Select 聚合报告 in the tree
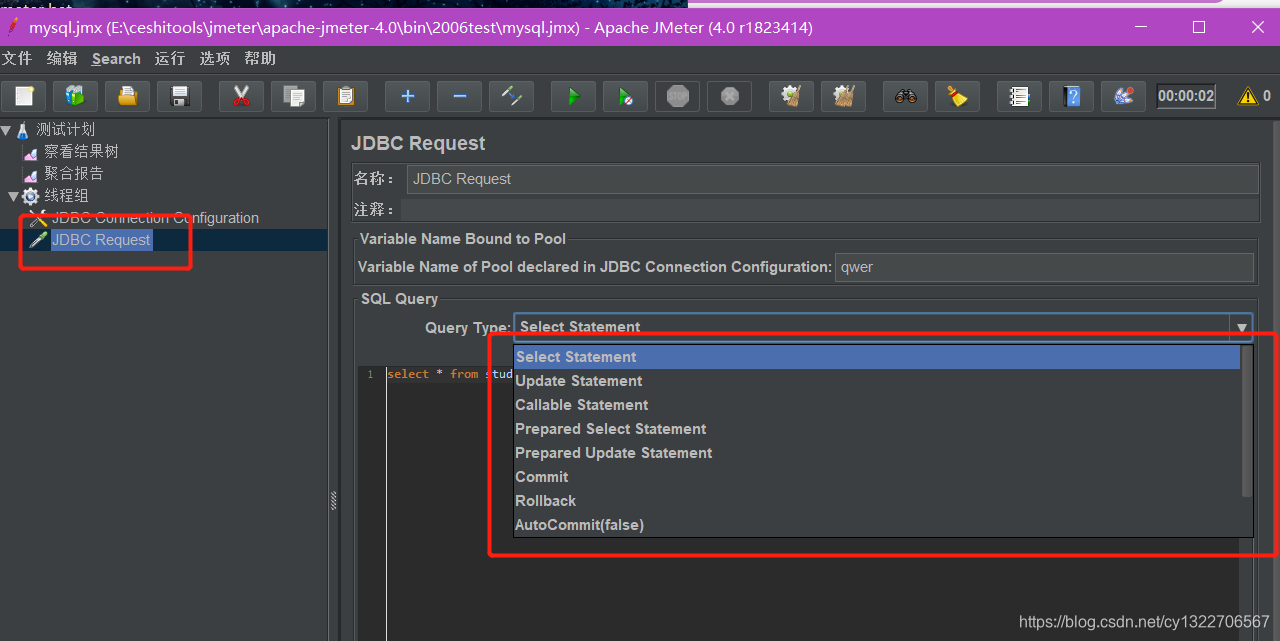The image size is (1280, 641). [x=74, y=174]
